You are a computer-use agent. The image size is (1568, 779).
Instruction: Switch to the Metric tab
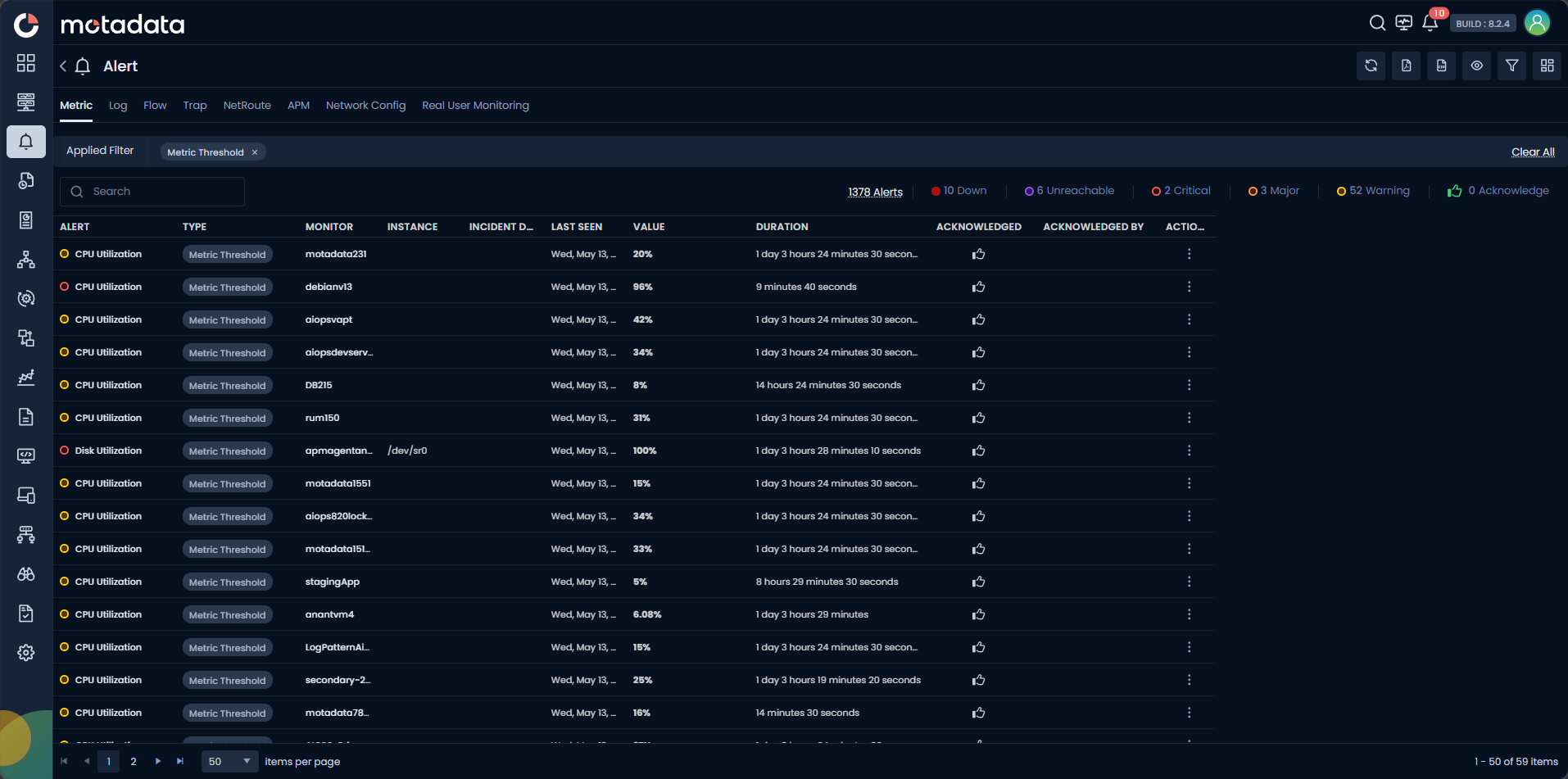(76, 106)
